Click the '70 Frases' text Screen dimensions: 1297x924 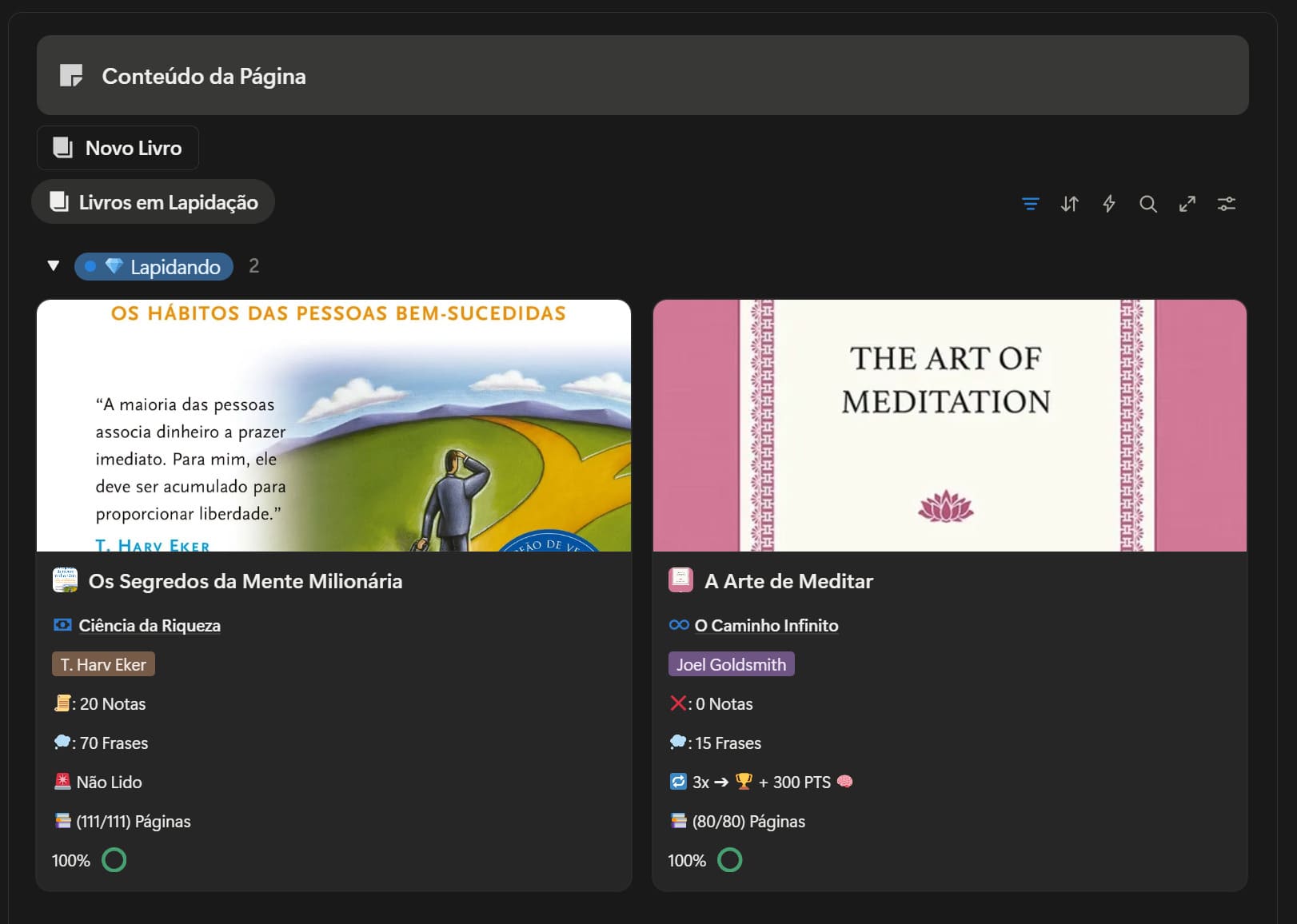(x=114, y=743)
